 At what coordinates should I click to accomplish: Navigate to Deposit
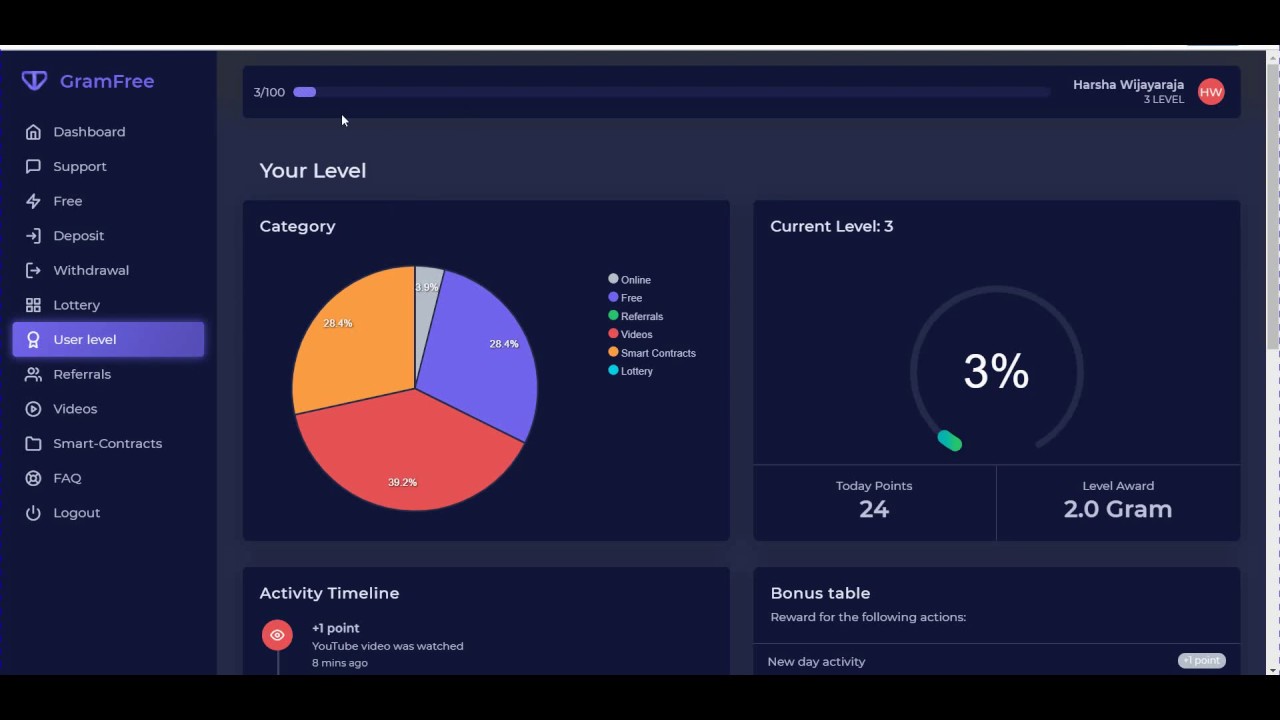(108, 236)
